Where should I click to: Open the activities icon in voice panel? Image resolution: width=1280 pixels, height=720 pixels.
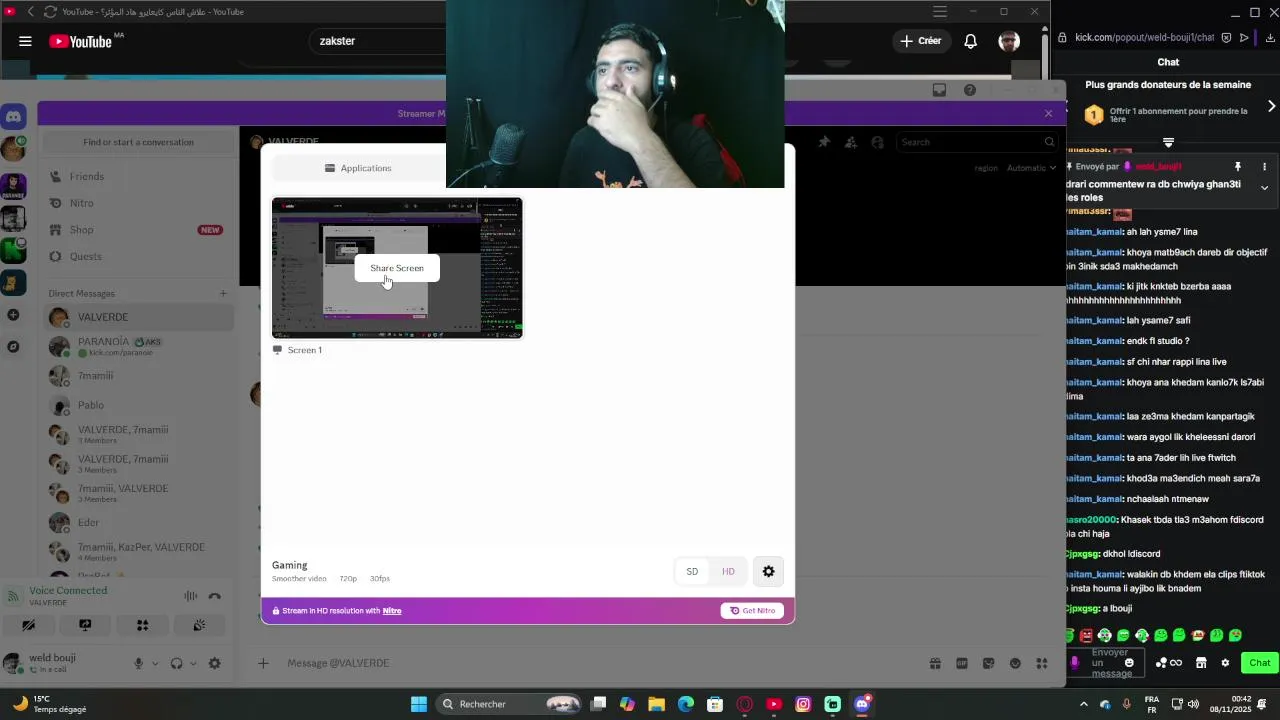142,625
